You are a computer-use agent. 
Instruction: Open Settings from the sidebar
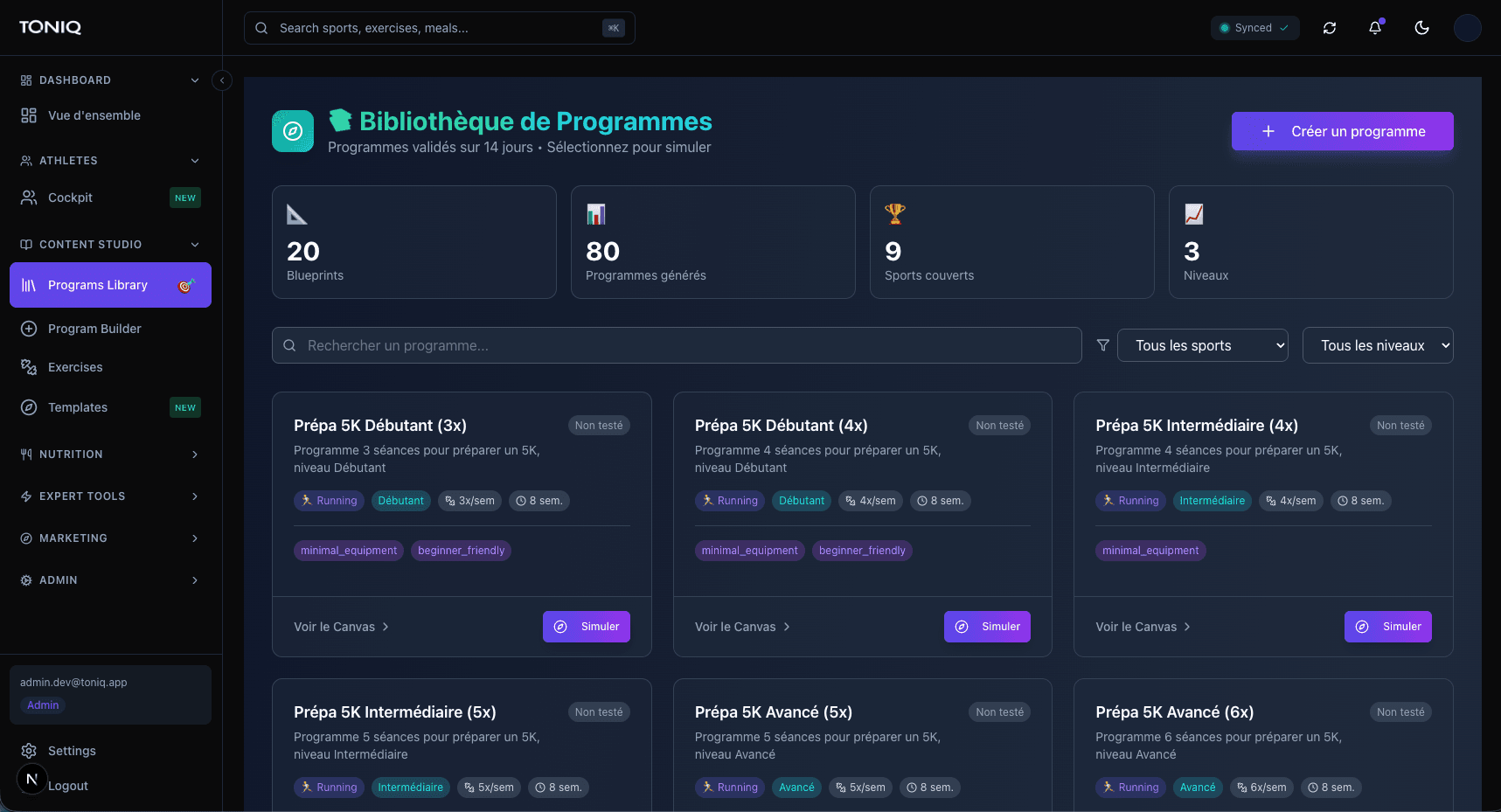coord(110,751)
